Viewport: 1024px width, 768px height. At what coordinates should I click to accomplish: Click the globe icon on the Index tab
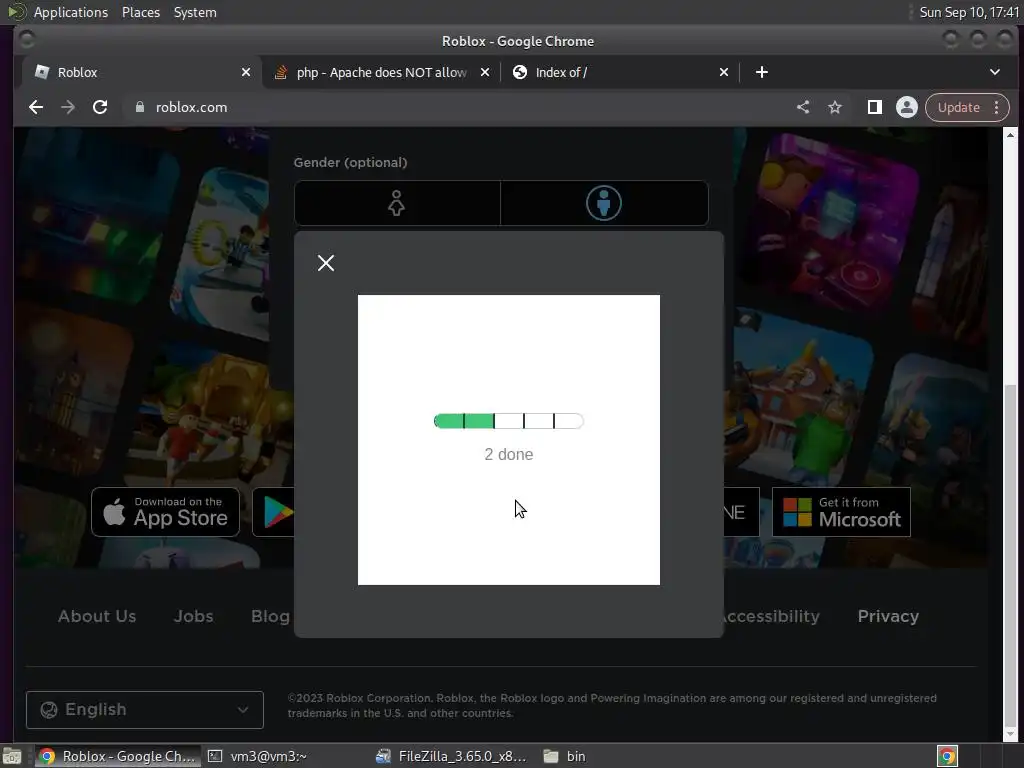[520, 72]
